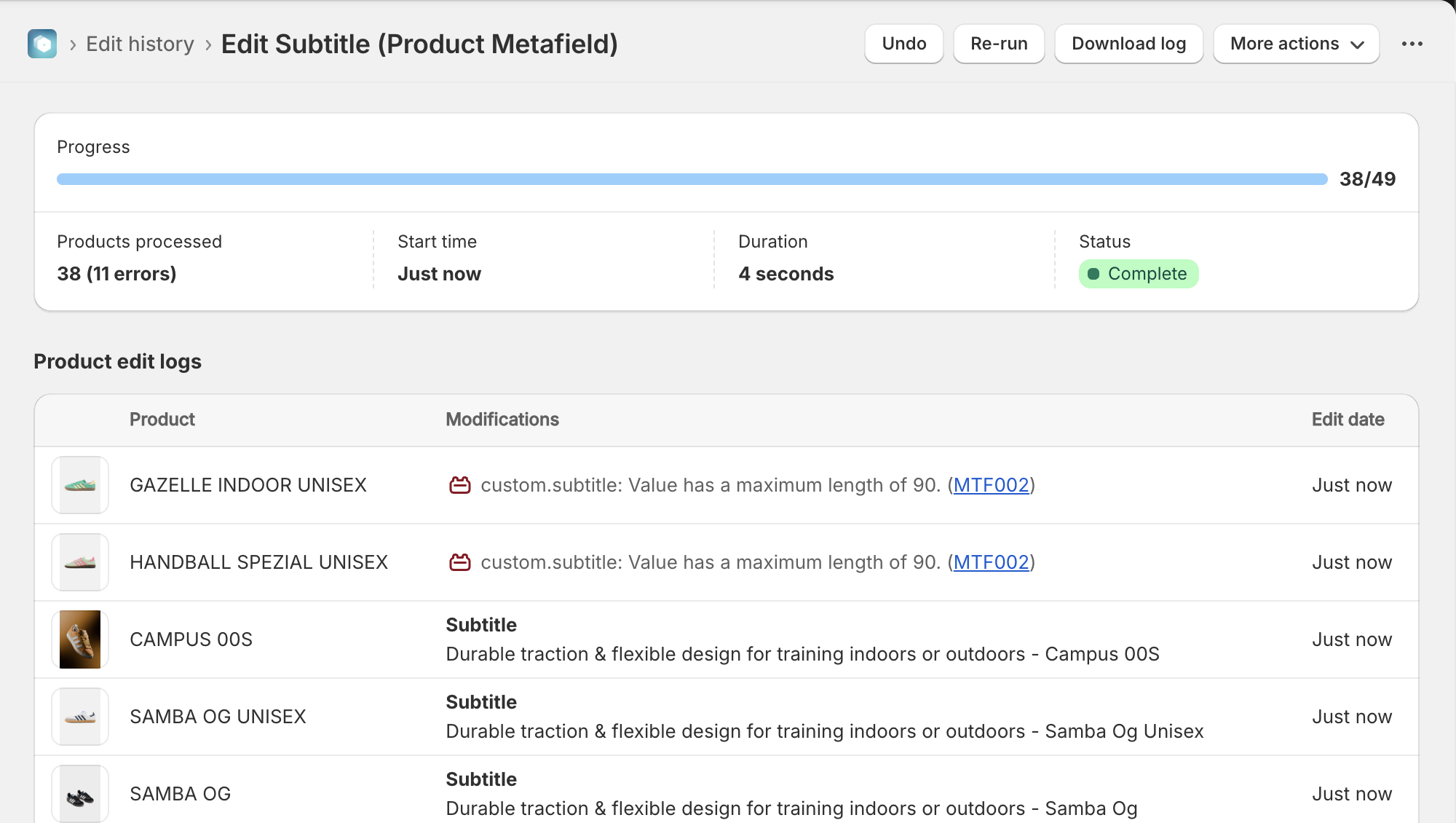The height and width of the screenshot is (823, 1456).
Task: Open Handball Spezial Unisex product thumbnail
Action: 80,562
